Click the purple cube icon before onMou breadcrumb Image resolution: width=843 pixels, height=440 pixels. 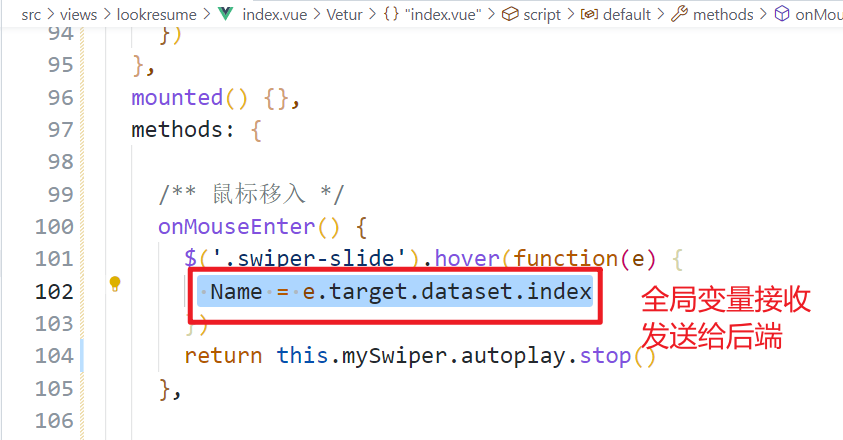[782, 13]
